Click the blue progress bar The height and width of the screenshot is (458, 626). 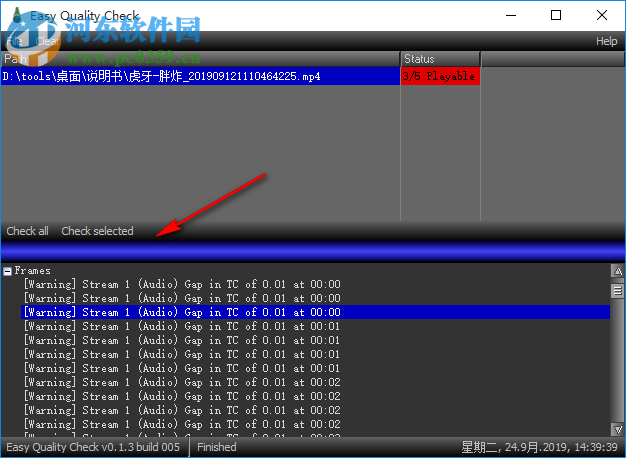(313, 252)
